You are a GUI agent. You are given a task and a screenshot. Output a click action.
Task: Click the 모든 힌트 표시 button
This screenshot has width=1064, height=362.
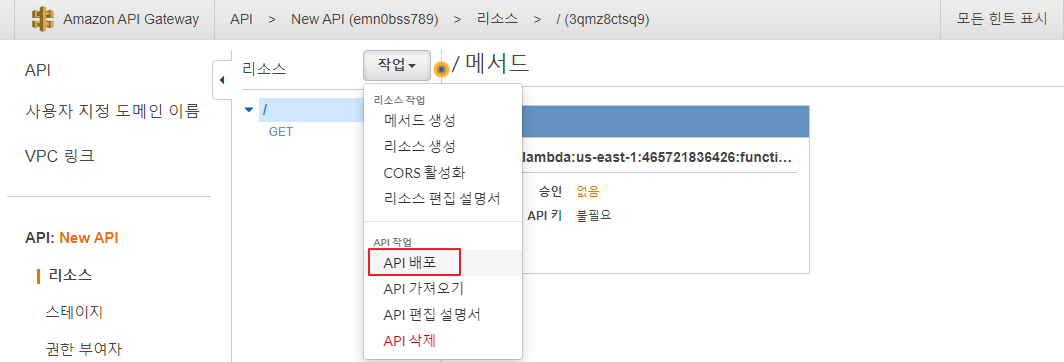pos(1002,19)
